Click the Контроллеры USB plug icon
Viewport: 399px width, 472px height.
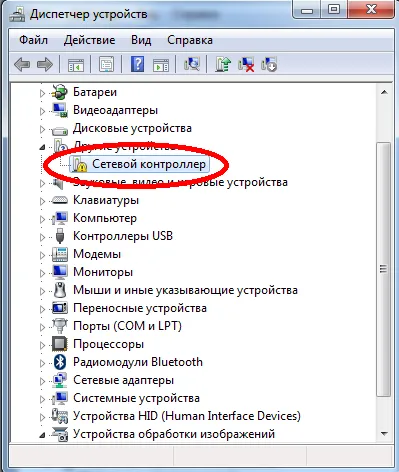pos(60,236)
